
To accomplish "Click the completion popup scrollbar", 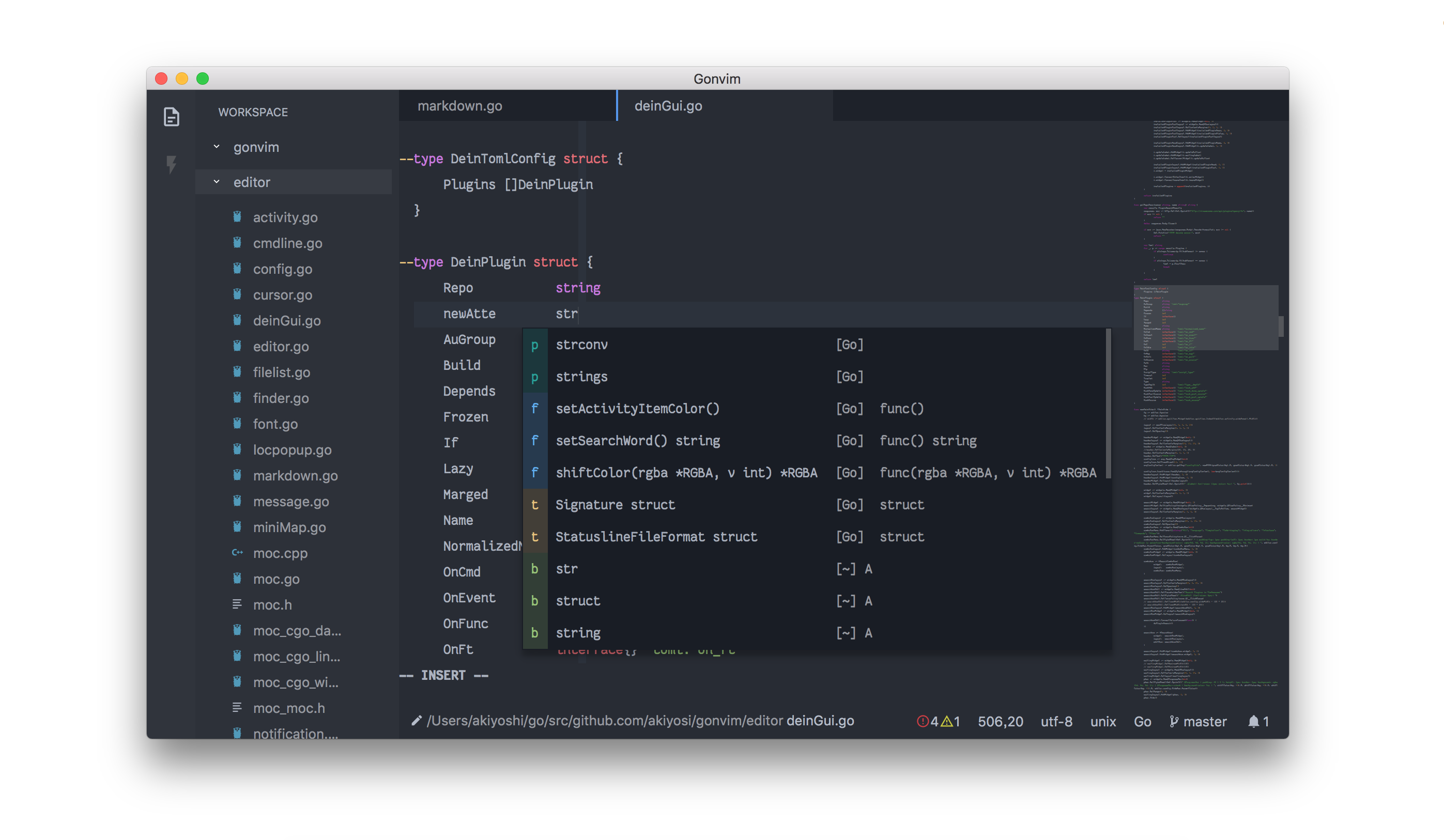I will (1108, 403).
